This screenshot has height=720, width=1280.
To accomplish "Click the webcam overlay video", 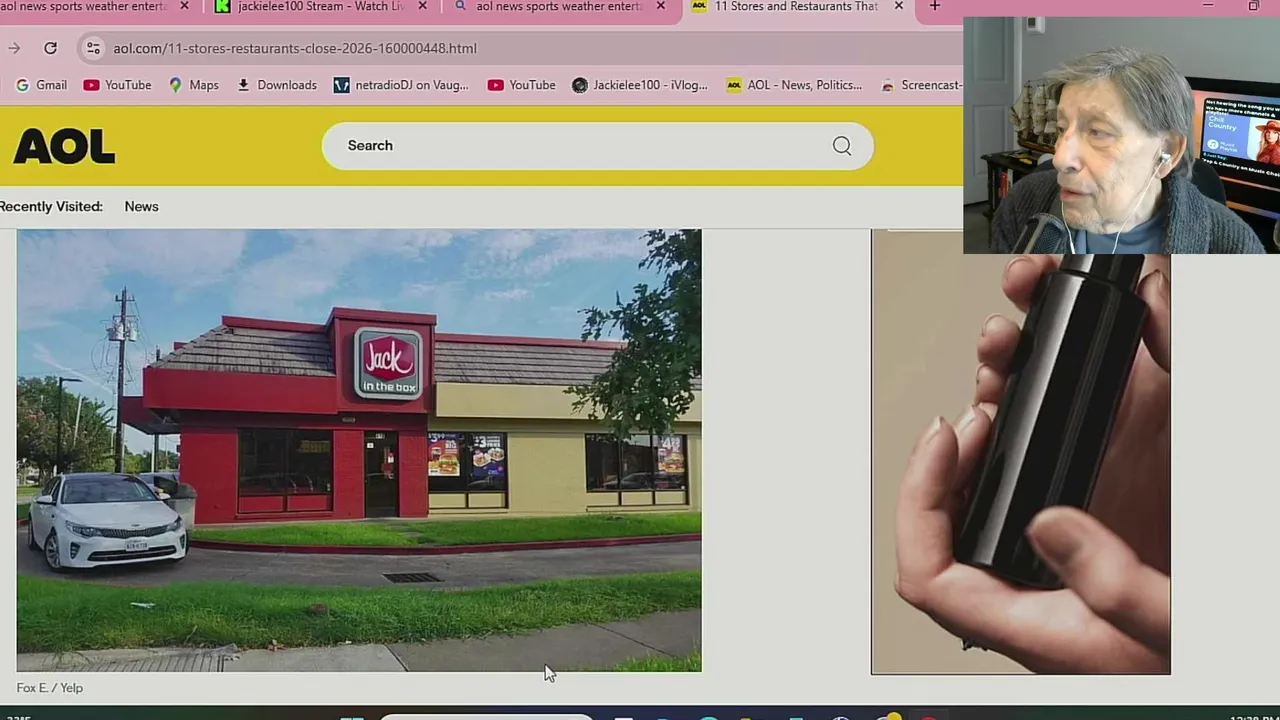I will [1121, 135].
